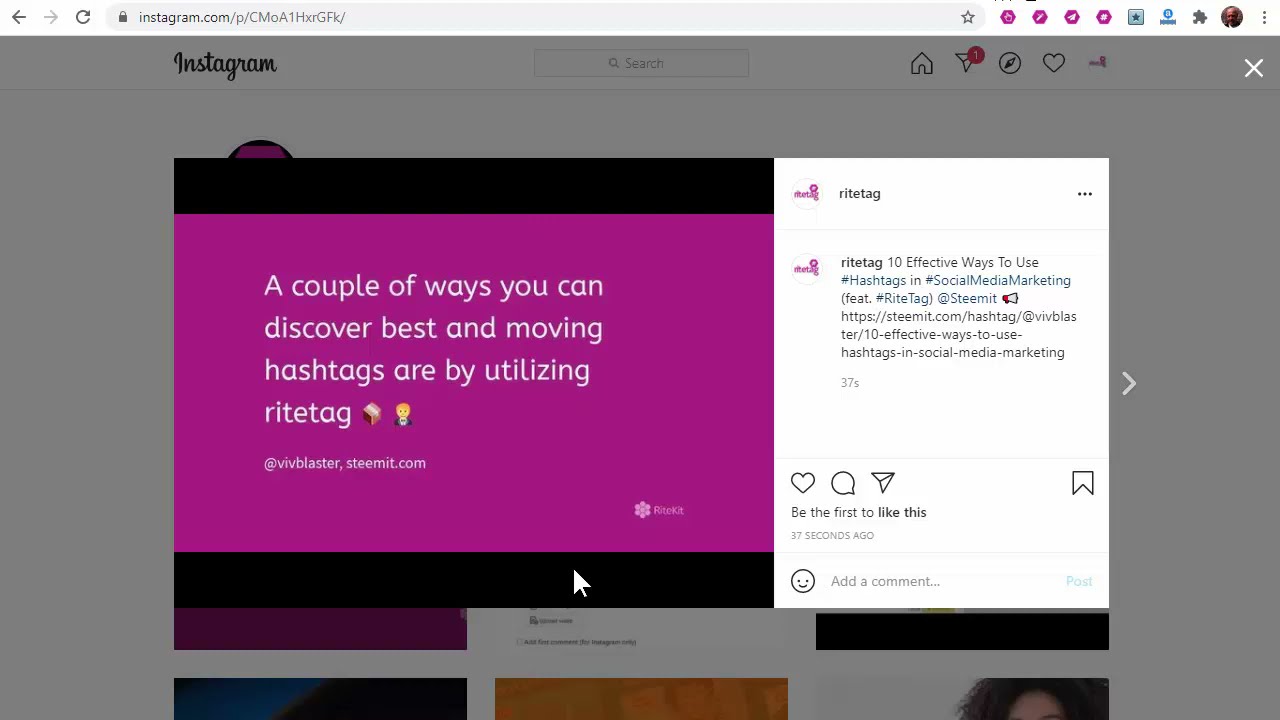The image size is (1280, 720).
Task: Open the orange thumbnail in the grid
Action: click(x=641, y=699)
